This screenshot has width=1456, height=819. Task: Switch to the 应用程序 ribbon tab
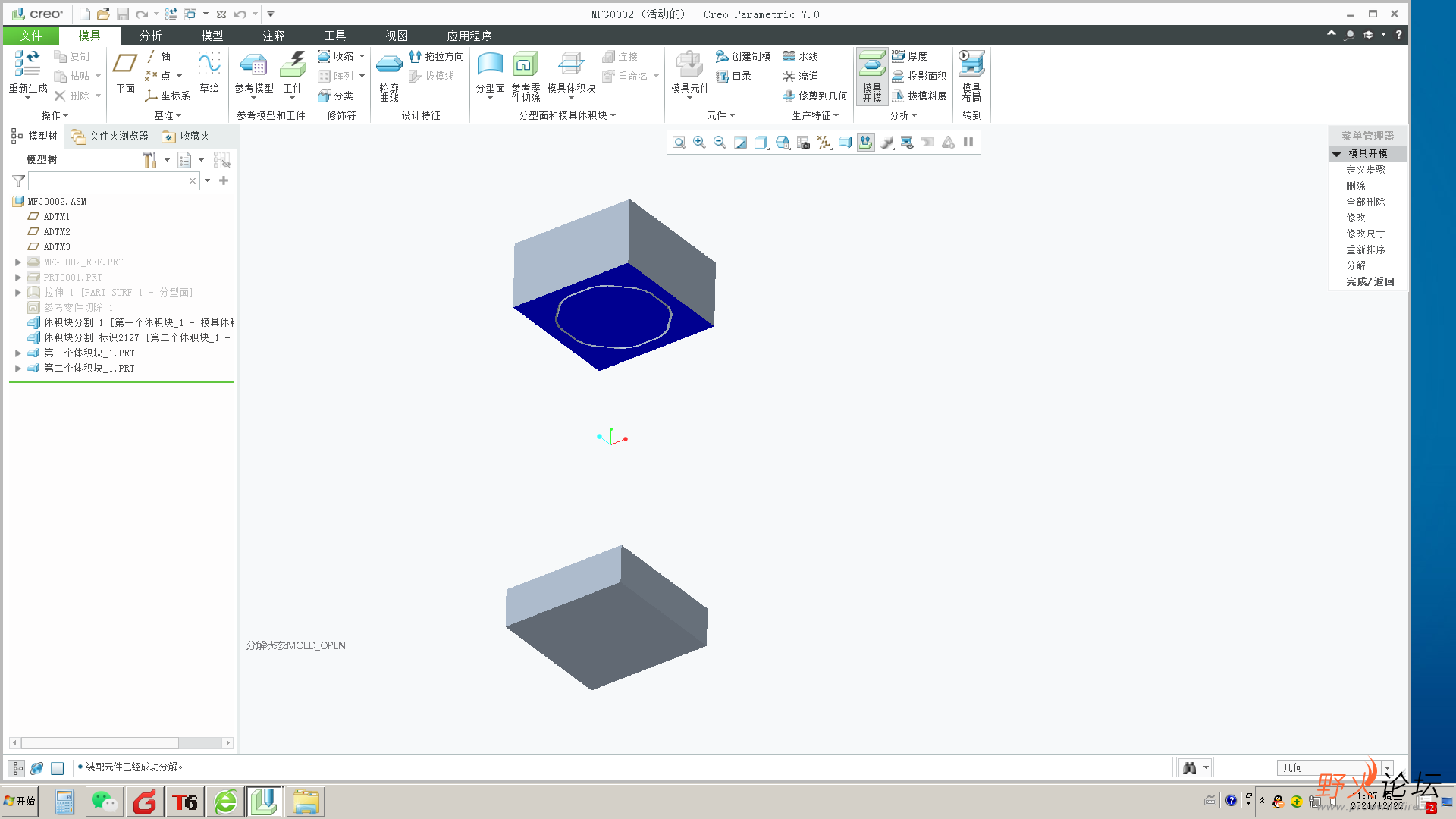point(469,36)
